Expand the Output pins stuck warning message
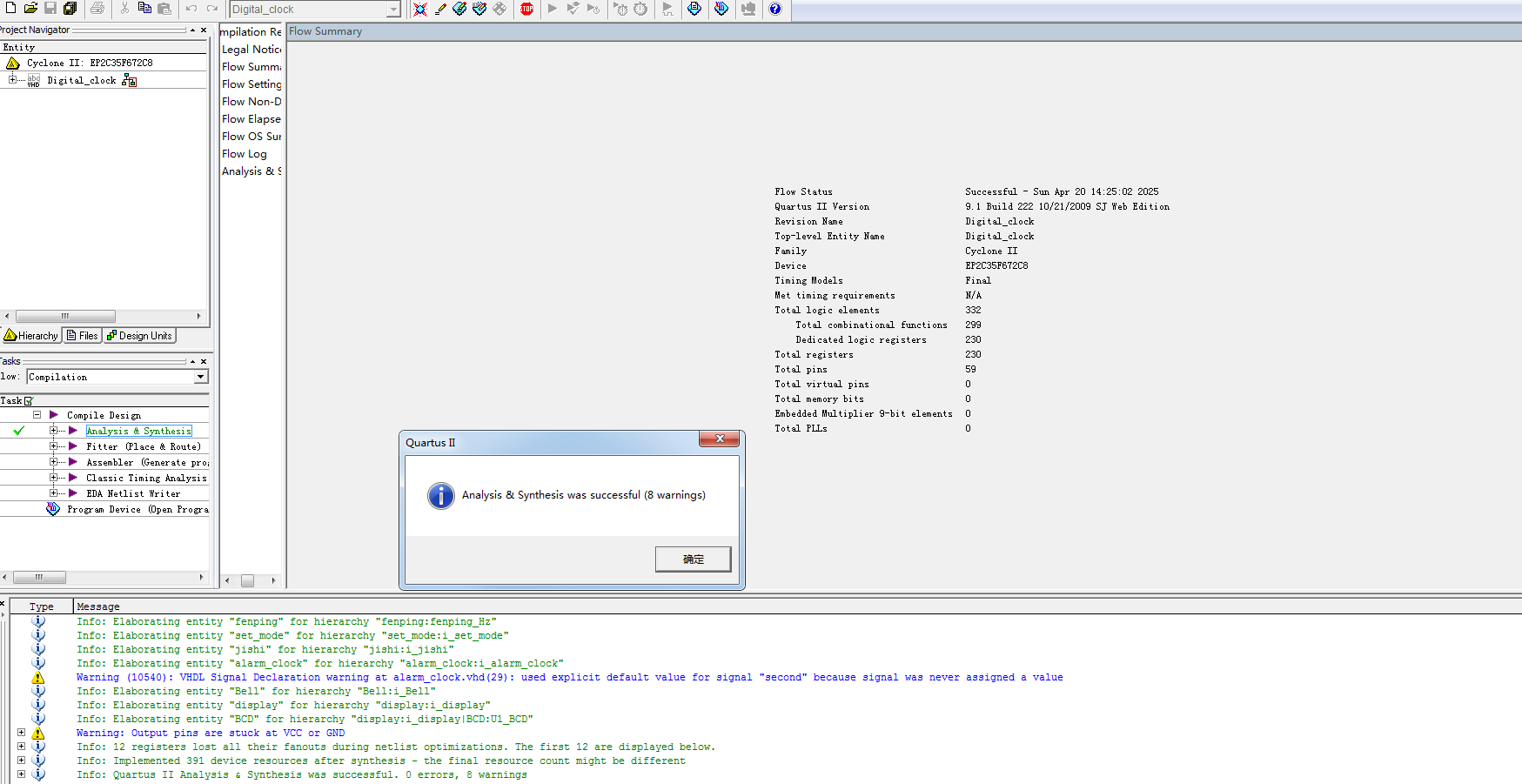The height and width of the screenshot is (784, 1522). tap(21, 733)
